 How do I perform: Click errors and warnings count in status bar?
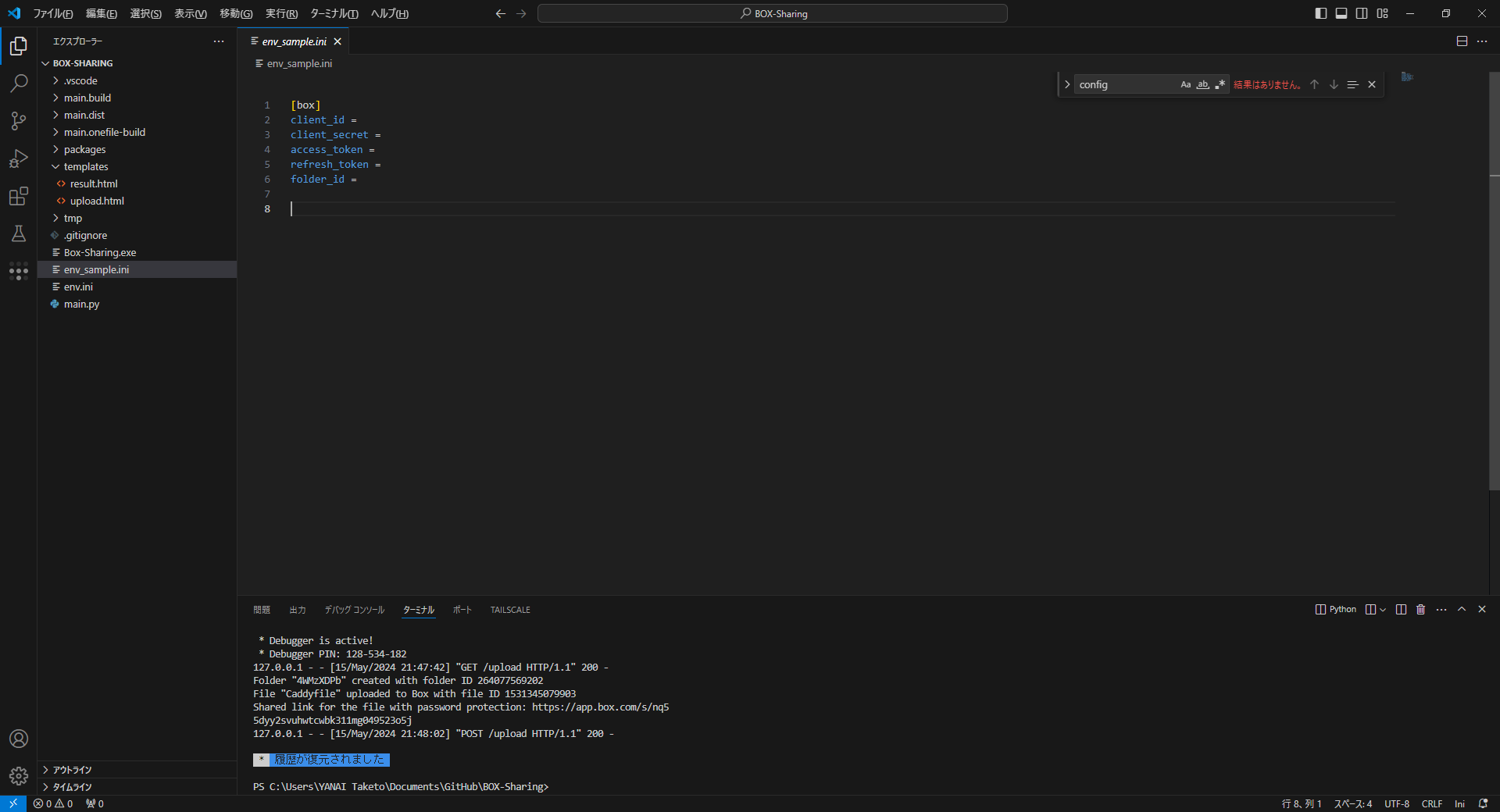[53, 803]
